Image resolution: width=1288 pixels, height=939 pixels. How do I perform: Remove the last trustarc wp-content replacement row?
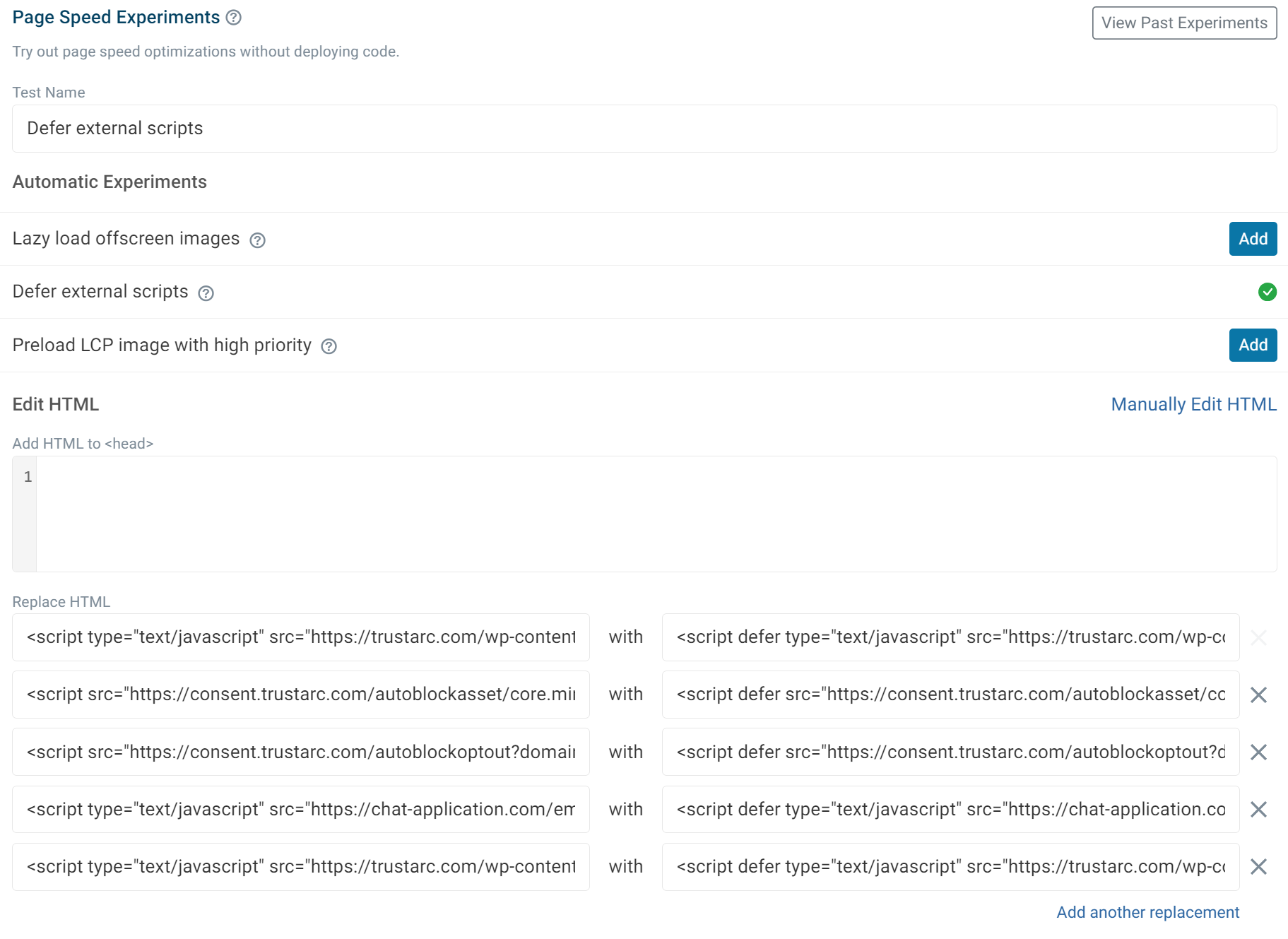tap(1258, 866)
